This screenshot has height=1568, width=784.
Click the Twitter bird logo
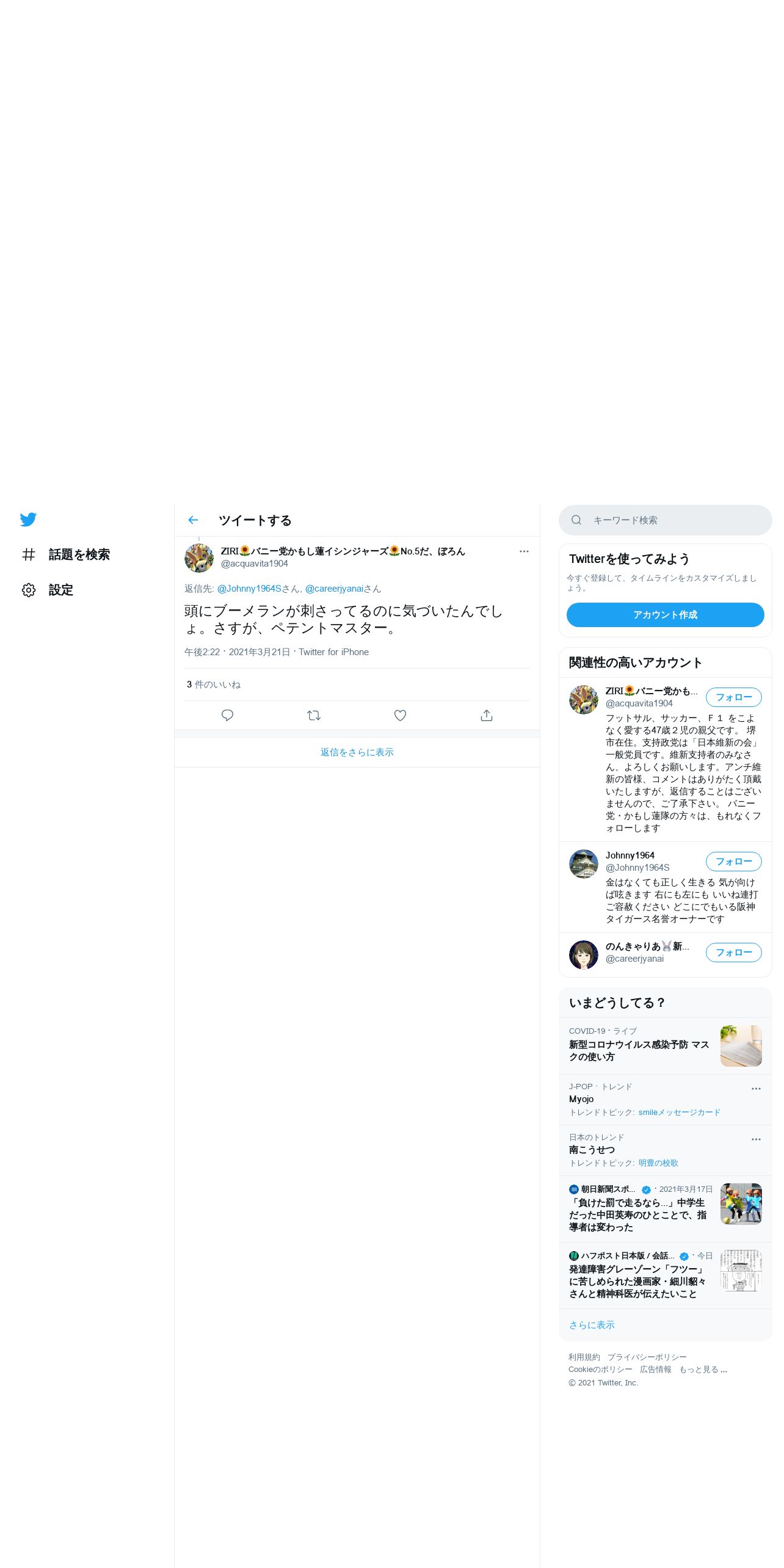pyautogui.click(x=28, y=520)
